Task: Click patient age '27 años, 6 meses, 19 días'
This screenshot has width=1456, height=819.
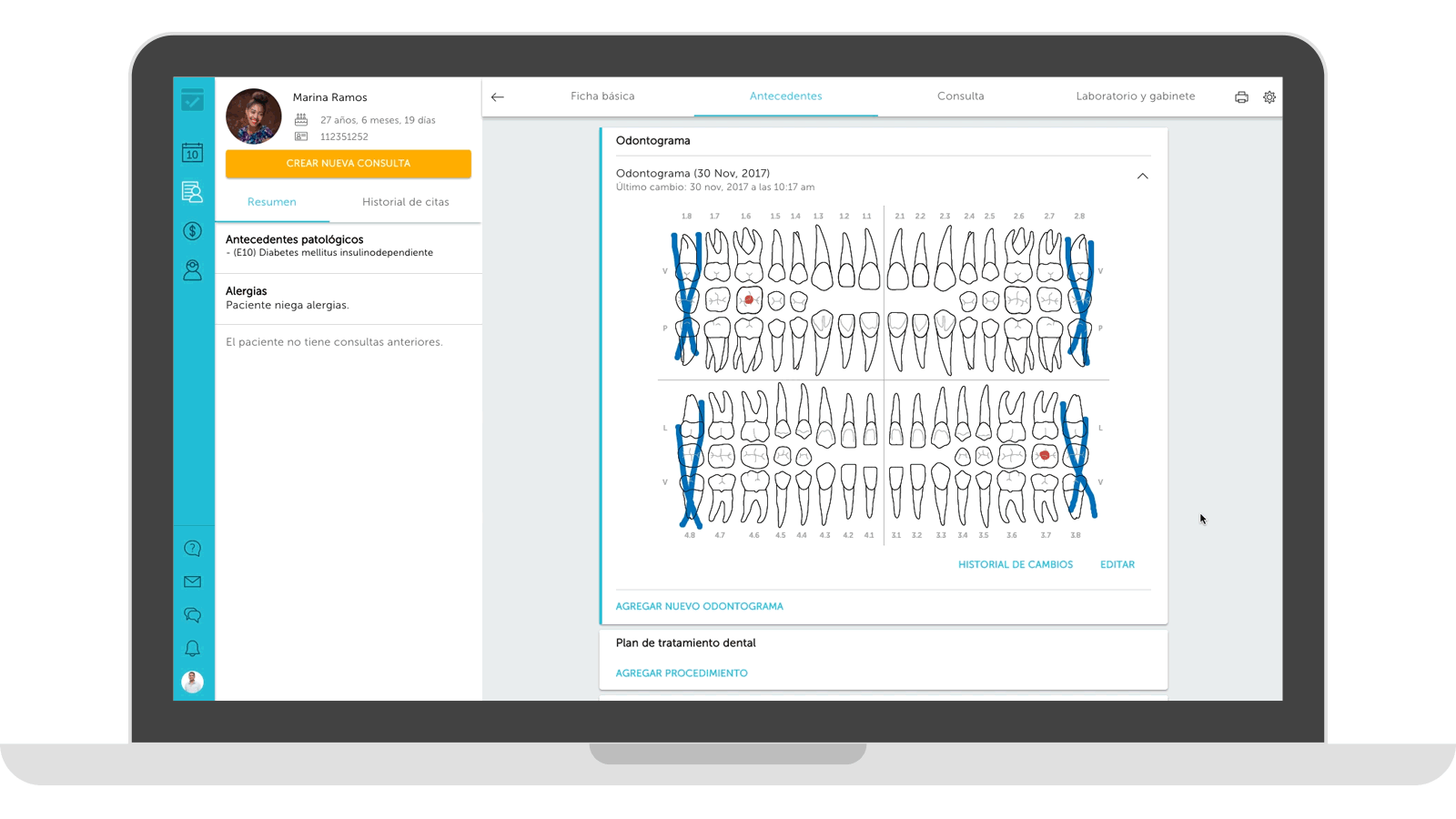Action: [378, 120]
